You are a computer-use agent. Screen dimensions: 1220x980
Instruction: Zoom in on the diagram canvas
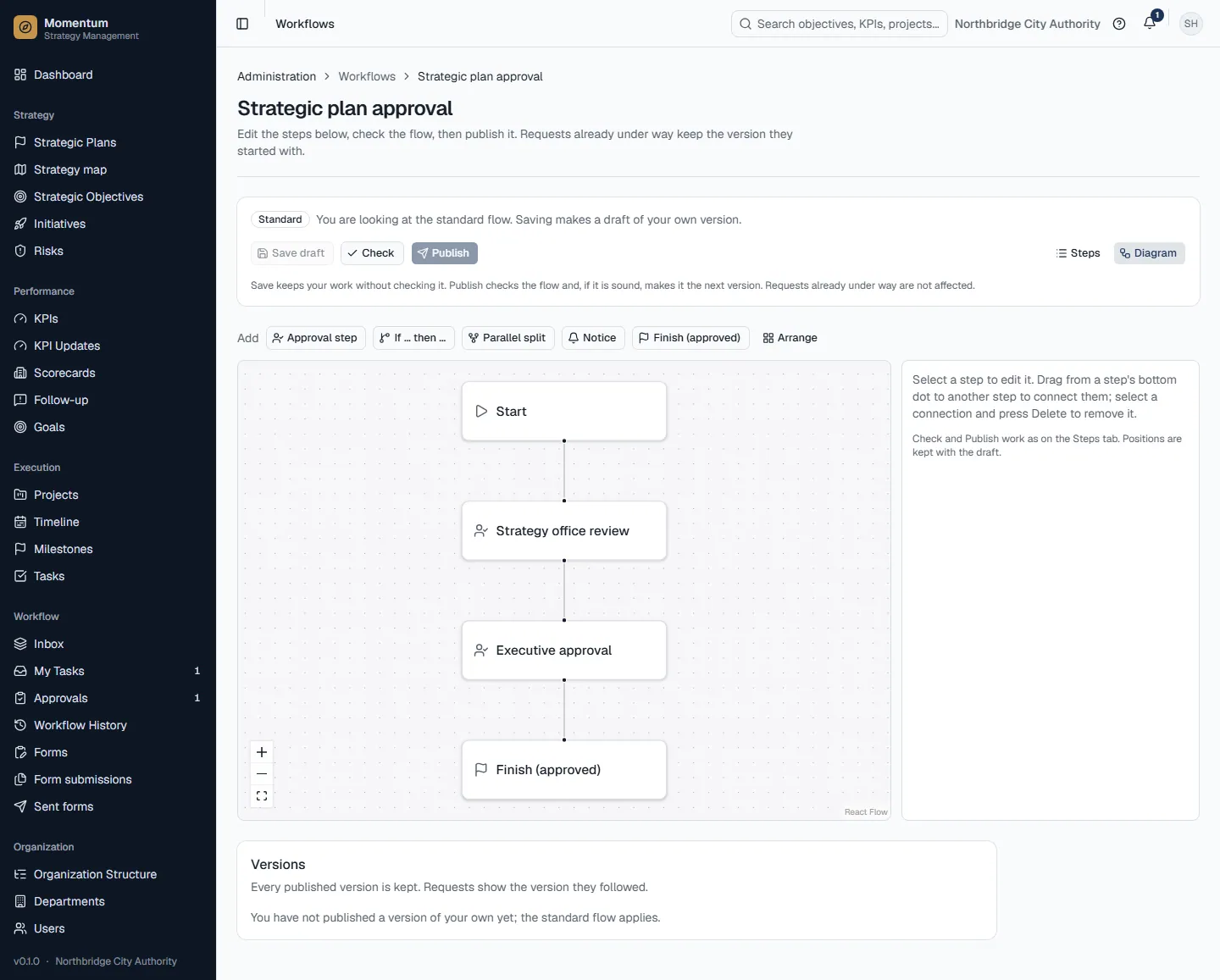[262, 752]
